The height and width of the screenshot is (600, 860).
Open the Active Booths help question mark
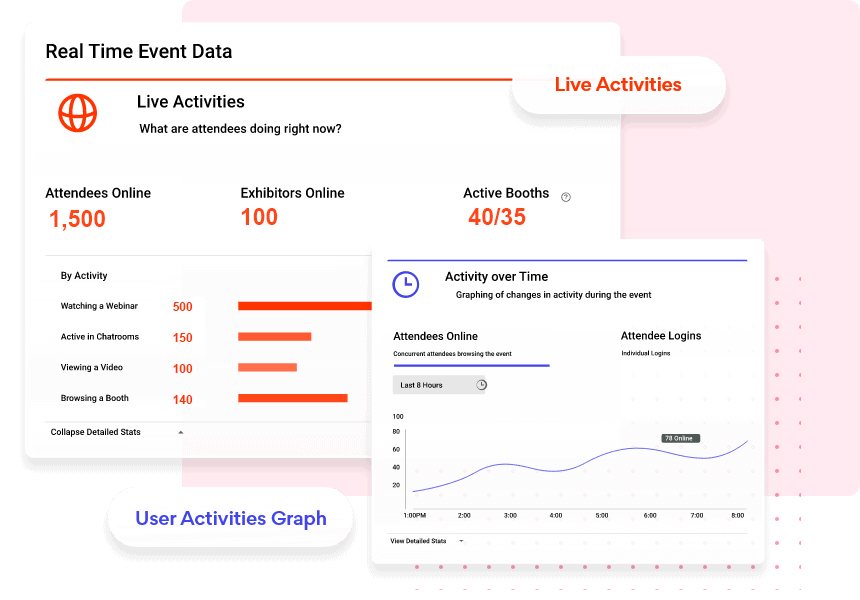[x=566, y=197]
